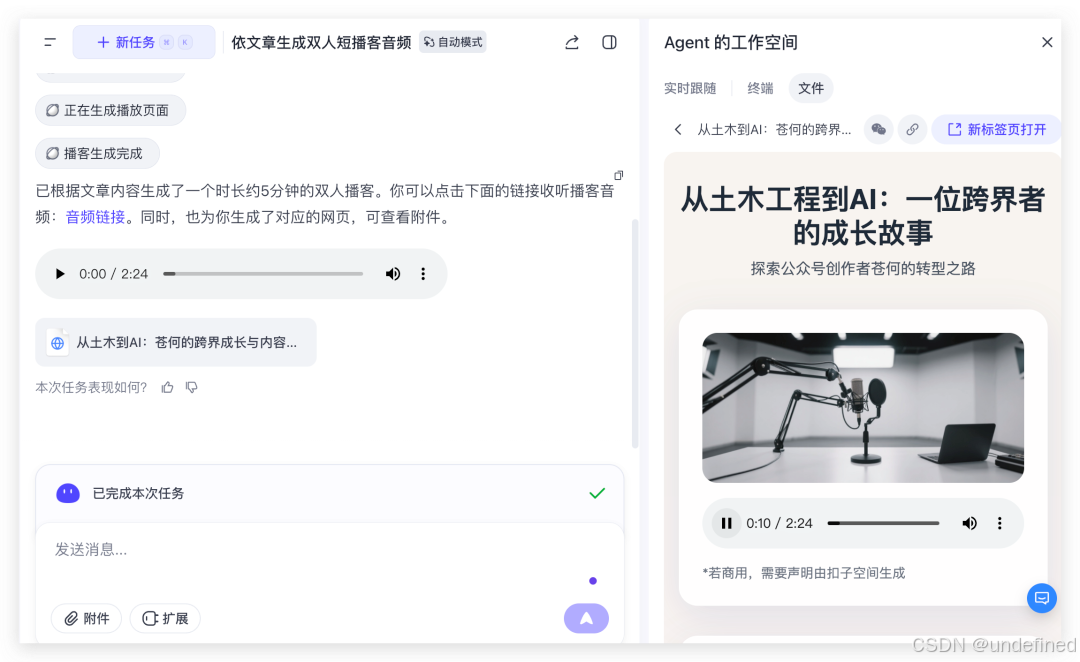Switch to the 实时跟随 tab

[689, 88]
